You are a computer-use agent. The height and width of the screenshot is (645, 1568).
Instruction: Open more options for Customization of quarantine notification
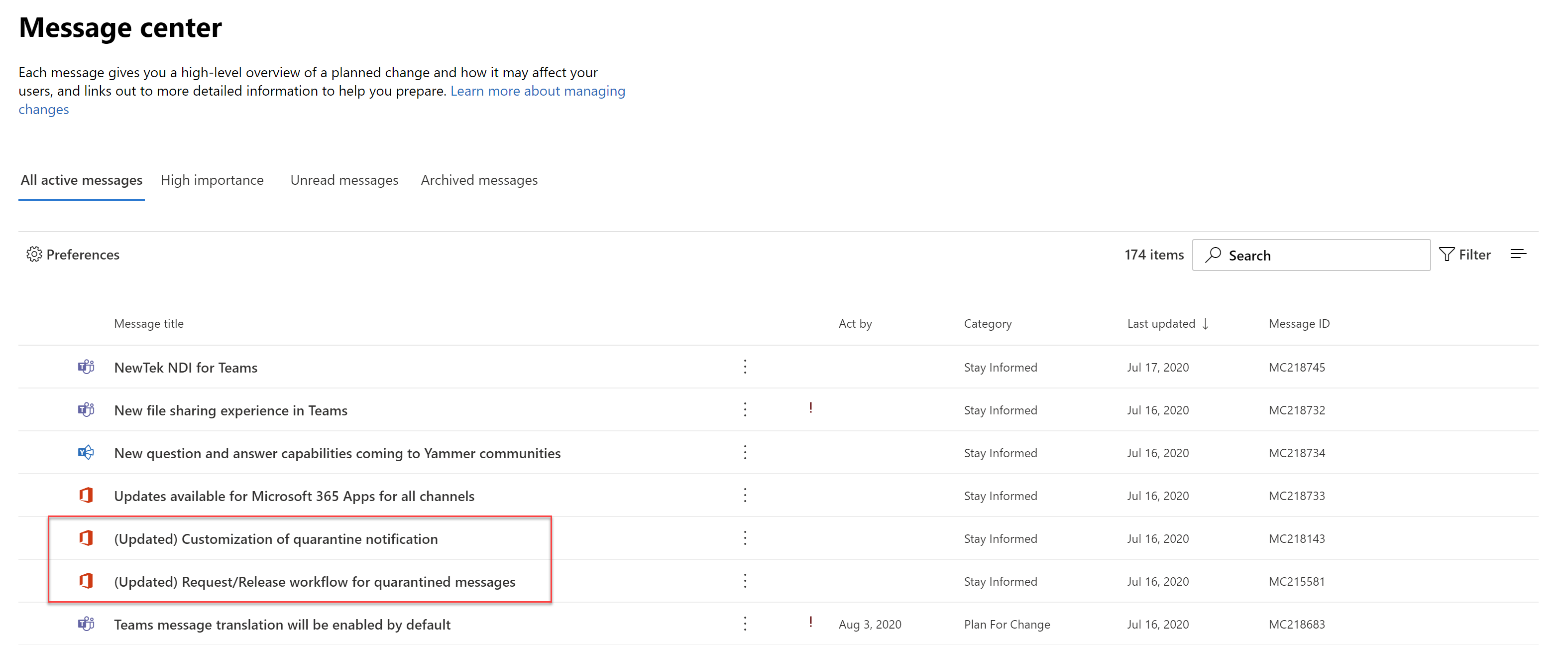(x=745, y=538)
